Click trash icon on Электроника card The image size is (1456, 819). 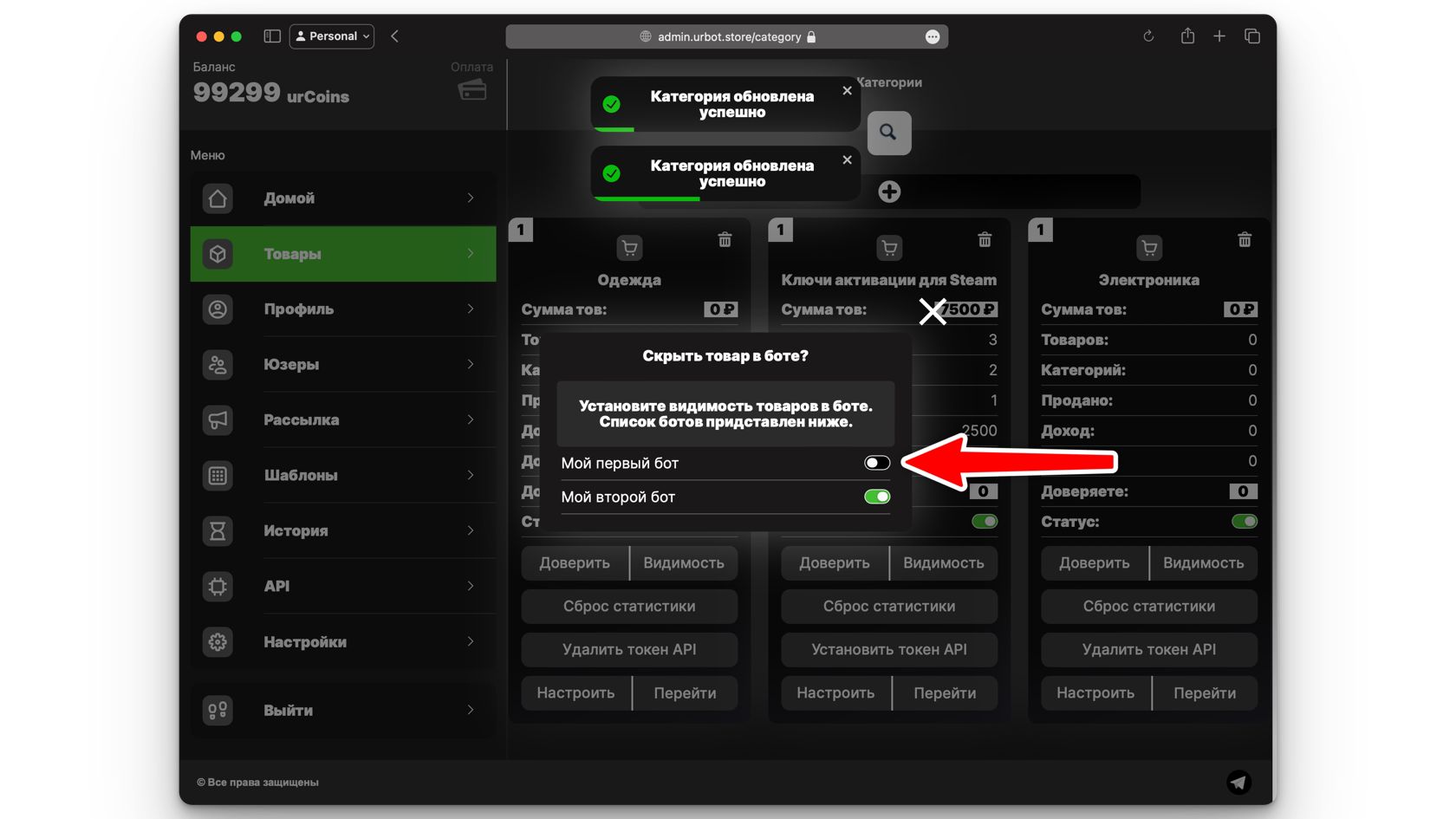[x=1244, y=240]
